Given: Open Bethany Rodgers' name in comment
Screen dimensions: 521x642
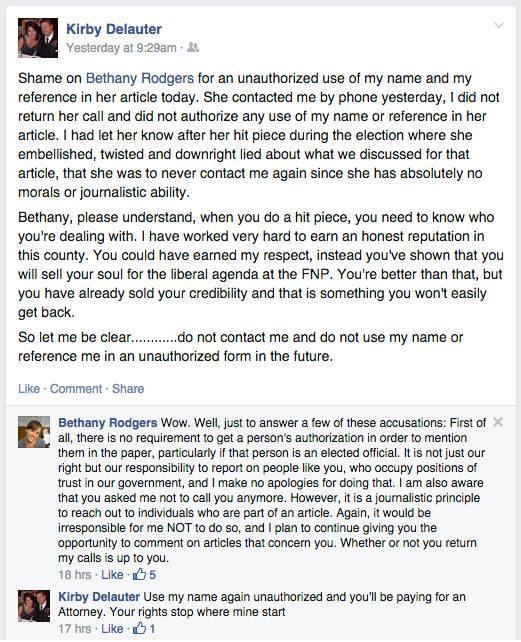Looking at the screenshot, I should [108, 423].
